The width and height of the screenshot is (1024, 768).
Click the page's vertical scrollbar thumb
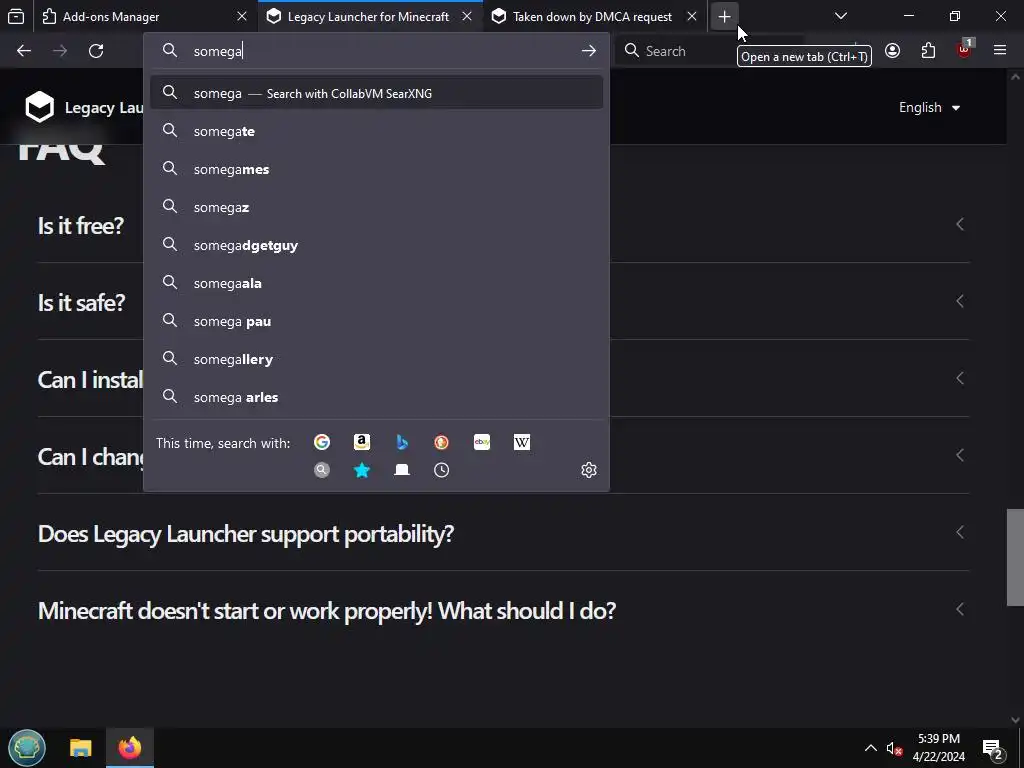pos(1015,557)
